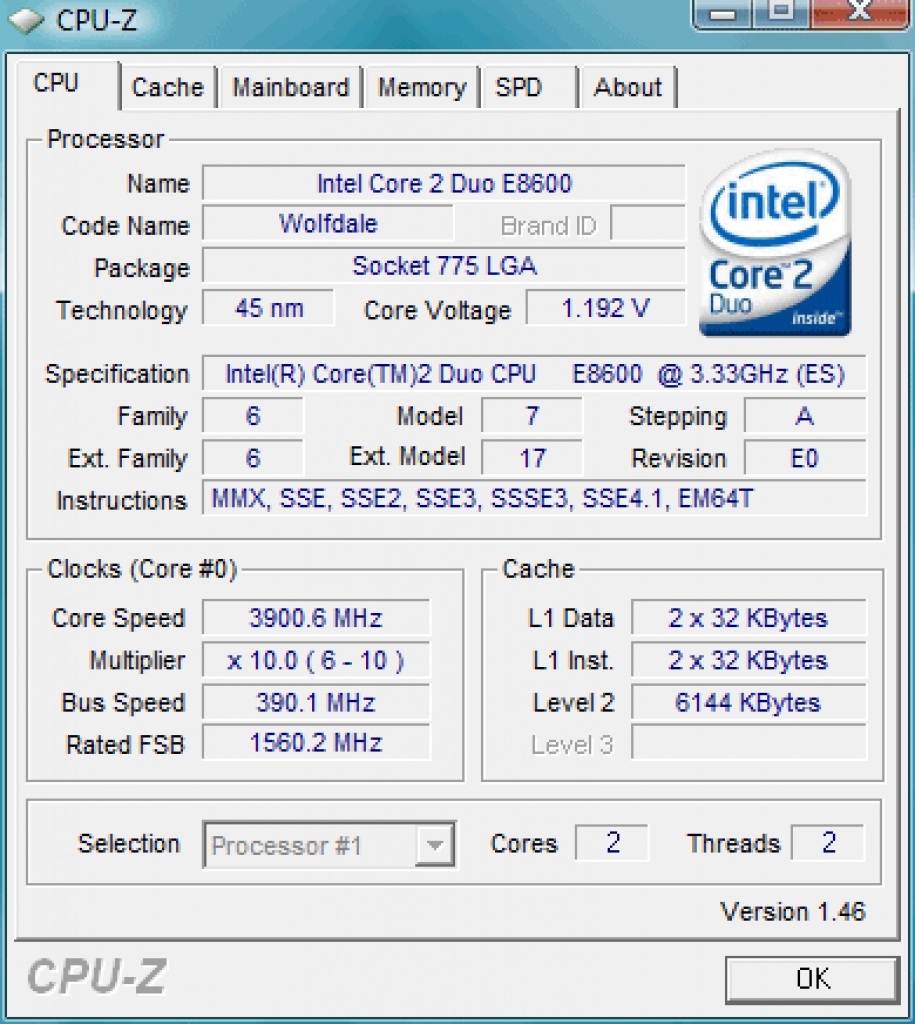Click the Package field Socket 775 LGA
This screenshot has width=915, height=1024.
click(x=444, y=266)
